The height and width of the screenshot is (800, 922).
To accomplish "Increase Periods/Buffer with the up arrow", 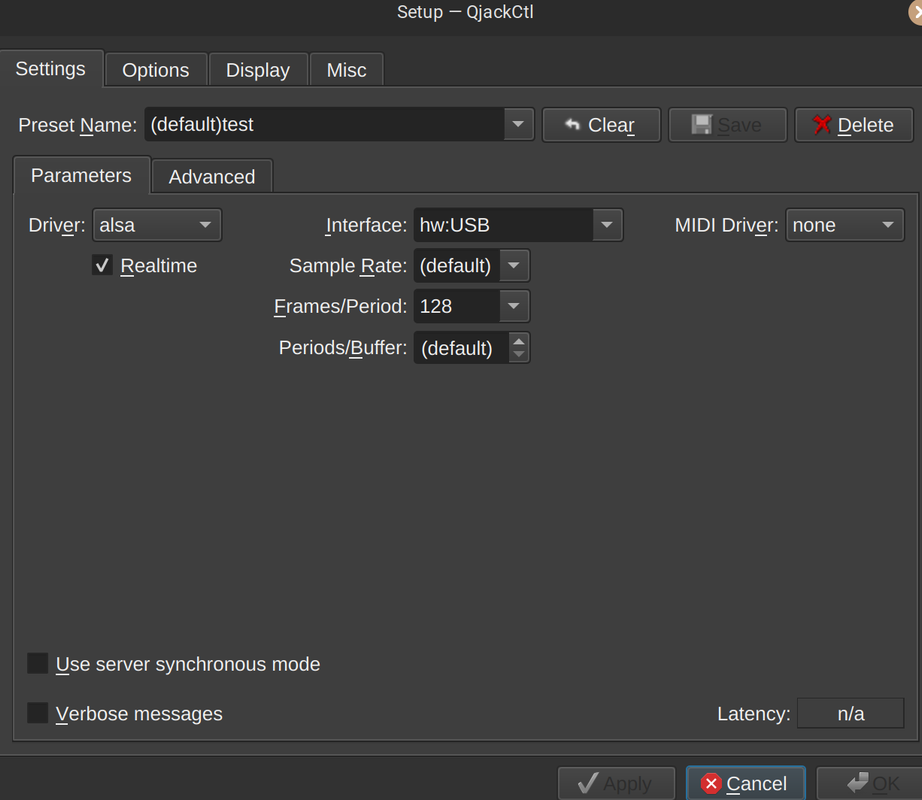I will [519, 341].
